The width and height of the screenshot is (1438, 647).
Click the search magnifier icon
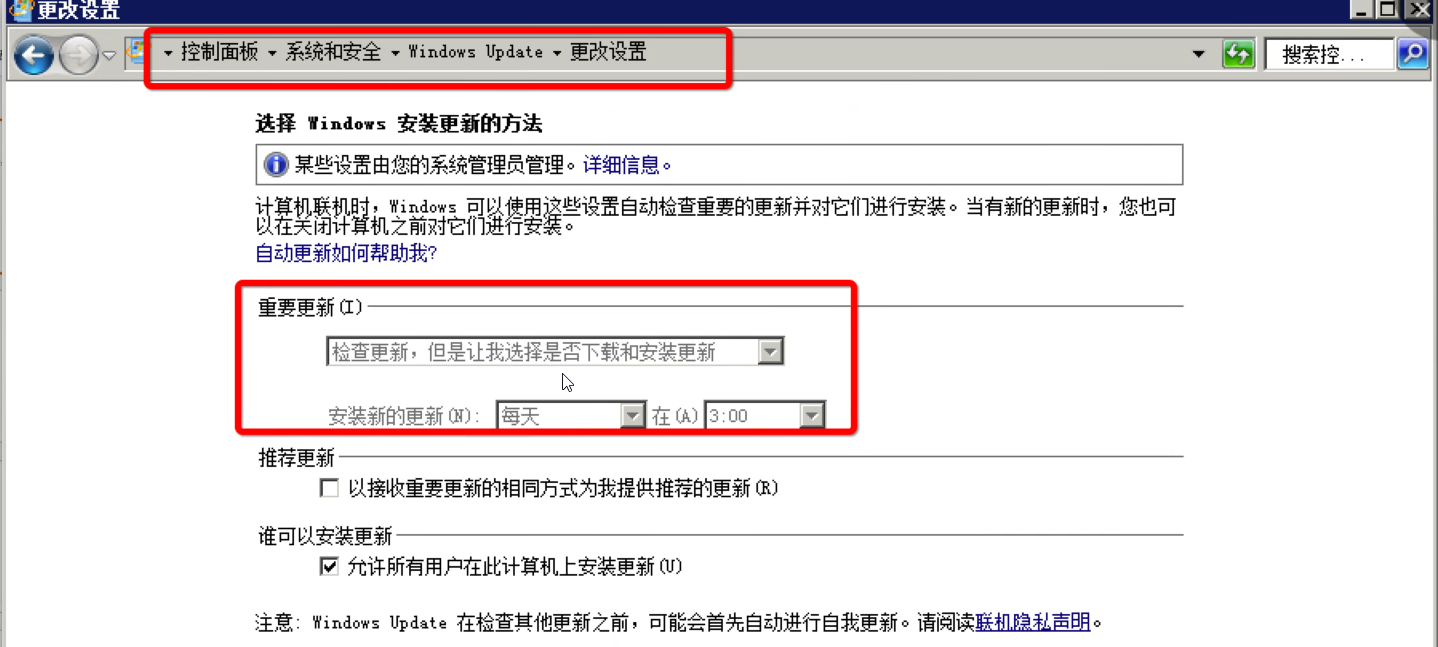[1412, 54]
